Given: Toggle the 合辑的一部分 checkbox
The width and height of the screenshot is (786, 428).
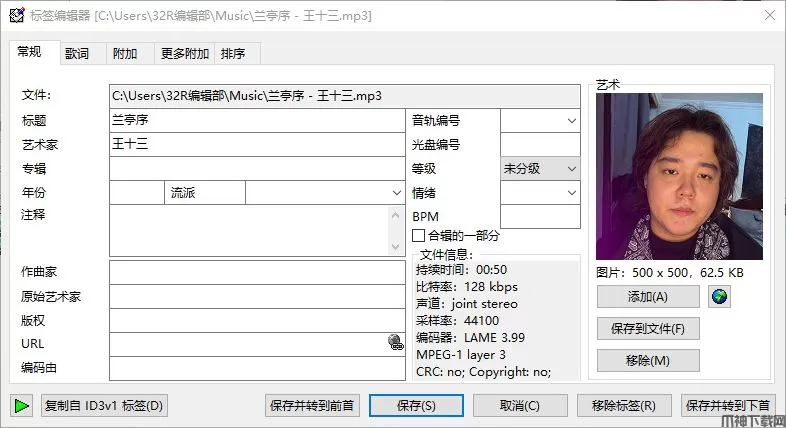Looking at the screenshot, I should pos(418,236).
